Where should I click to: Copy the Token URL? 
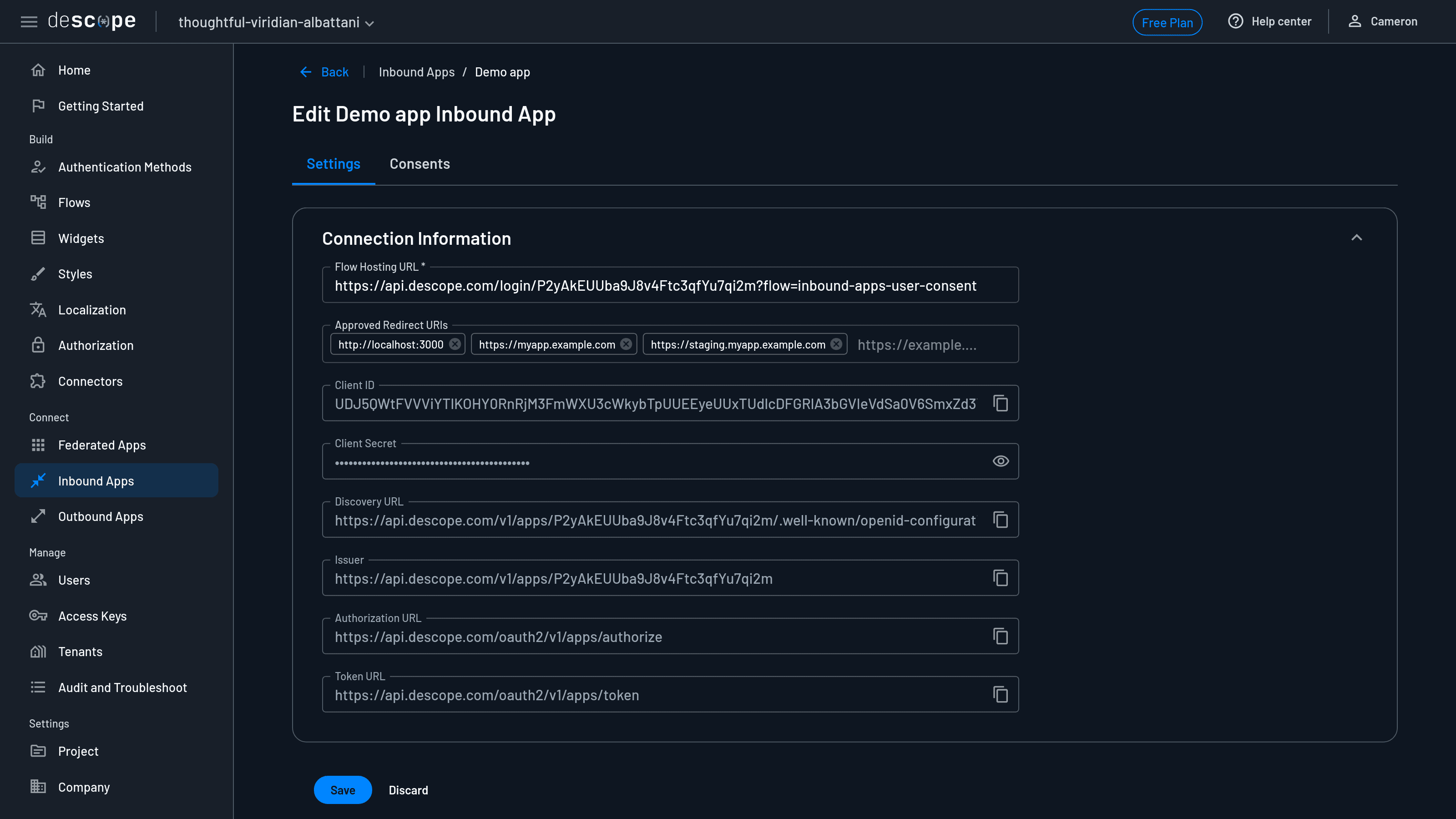coord(1001,695)
